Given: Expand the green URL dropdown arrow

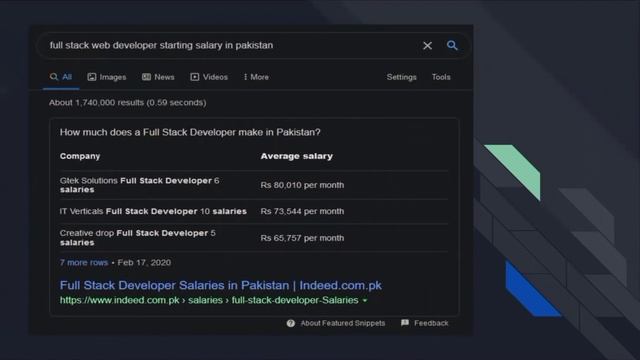Looking at the screenshot, I should coord(365,301).
